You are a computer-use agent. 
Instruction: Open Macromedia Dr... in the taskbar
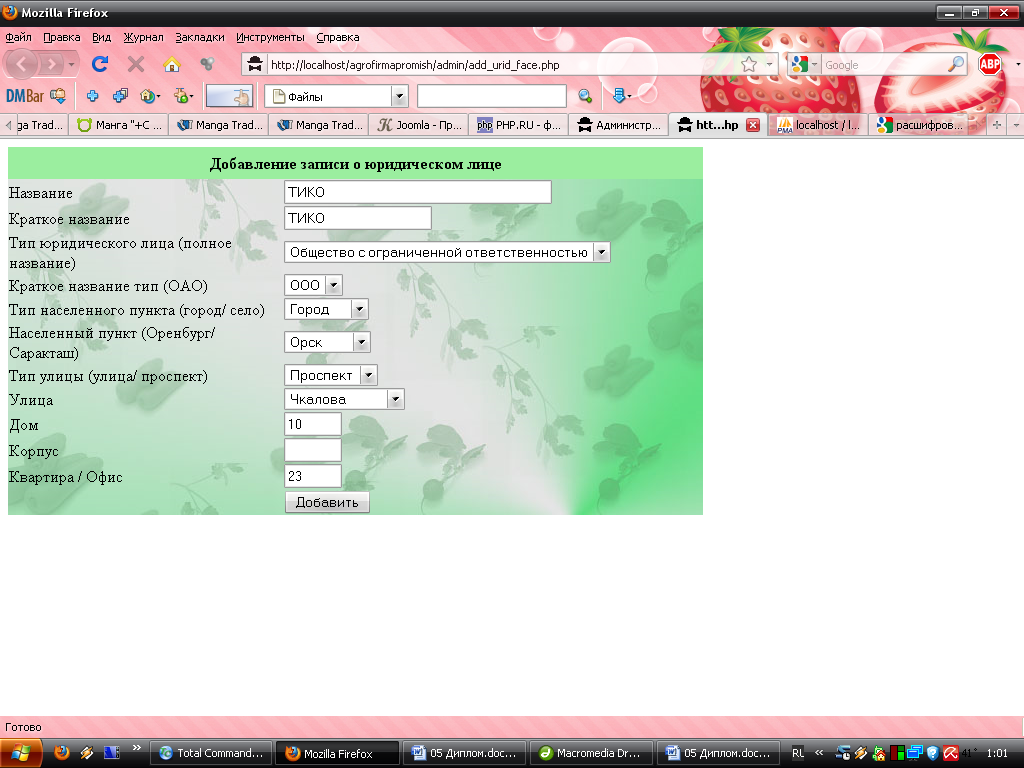591,753
